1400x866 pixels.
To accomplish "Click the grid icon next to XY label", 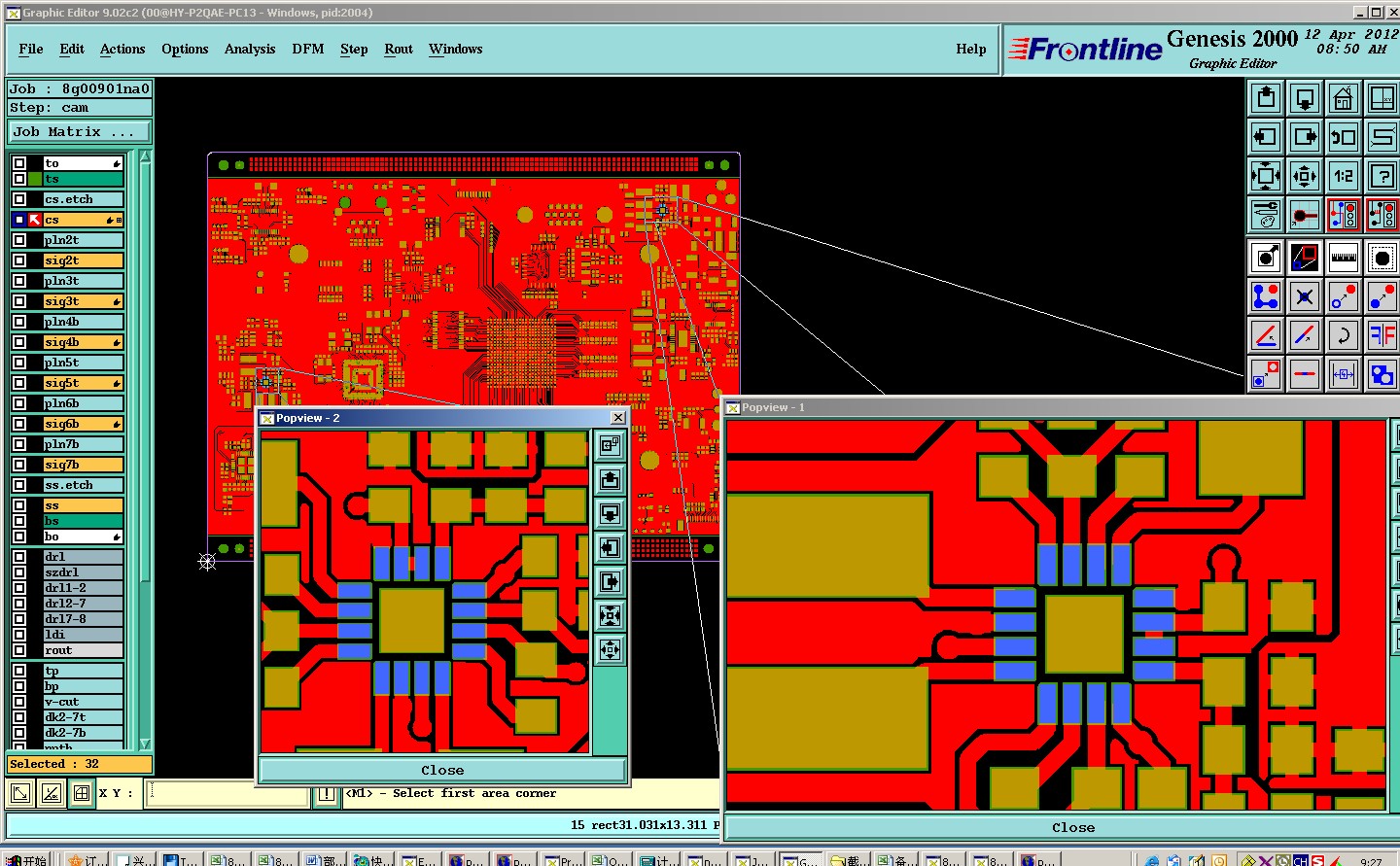I will click(82, 793).
